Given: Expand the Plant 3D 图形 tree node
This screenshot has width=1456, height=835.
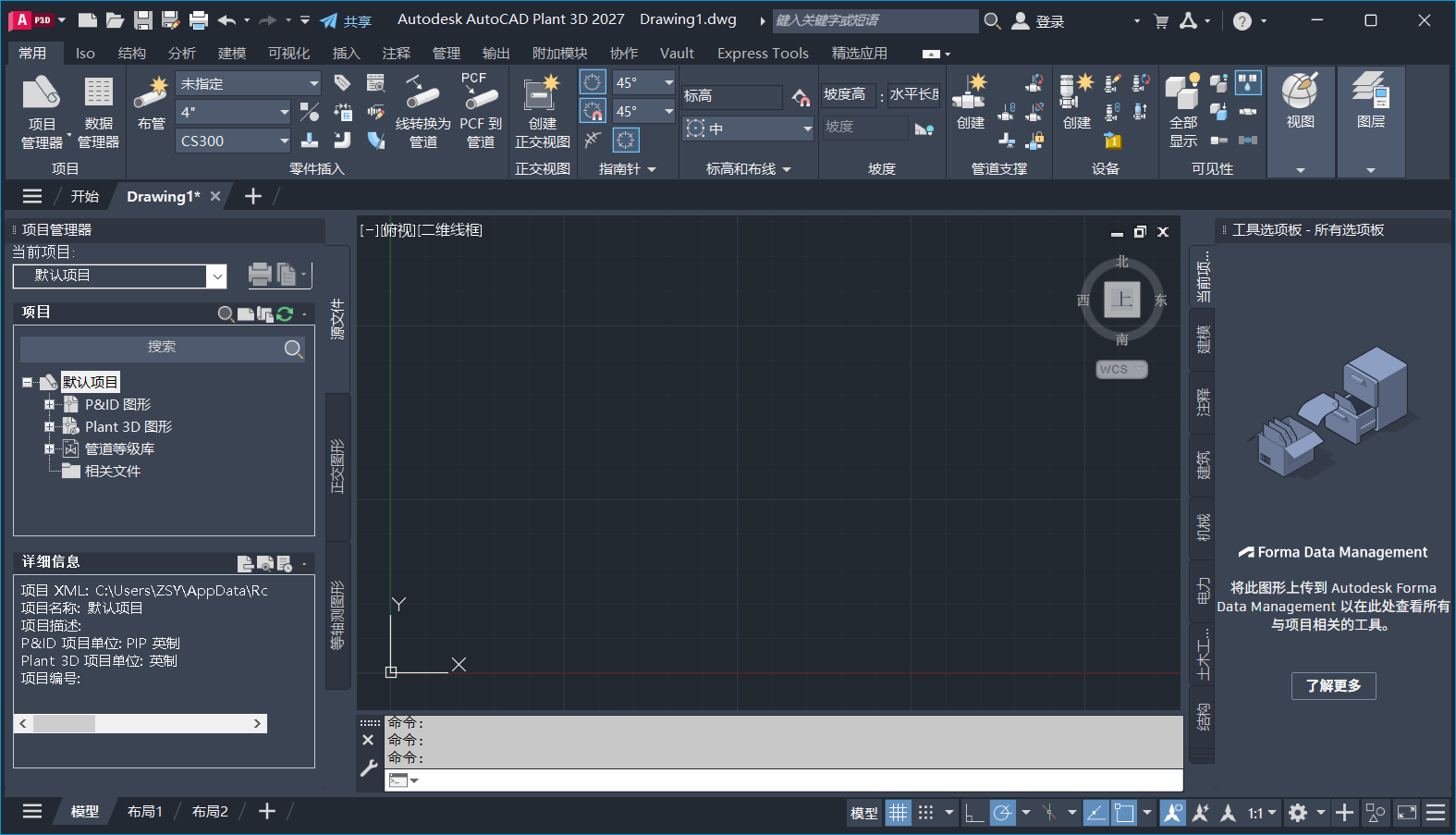Looking at the screenshot, I should 50,426.
